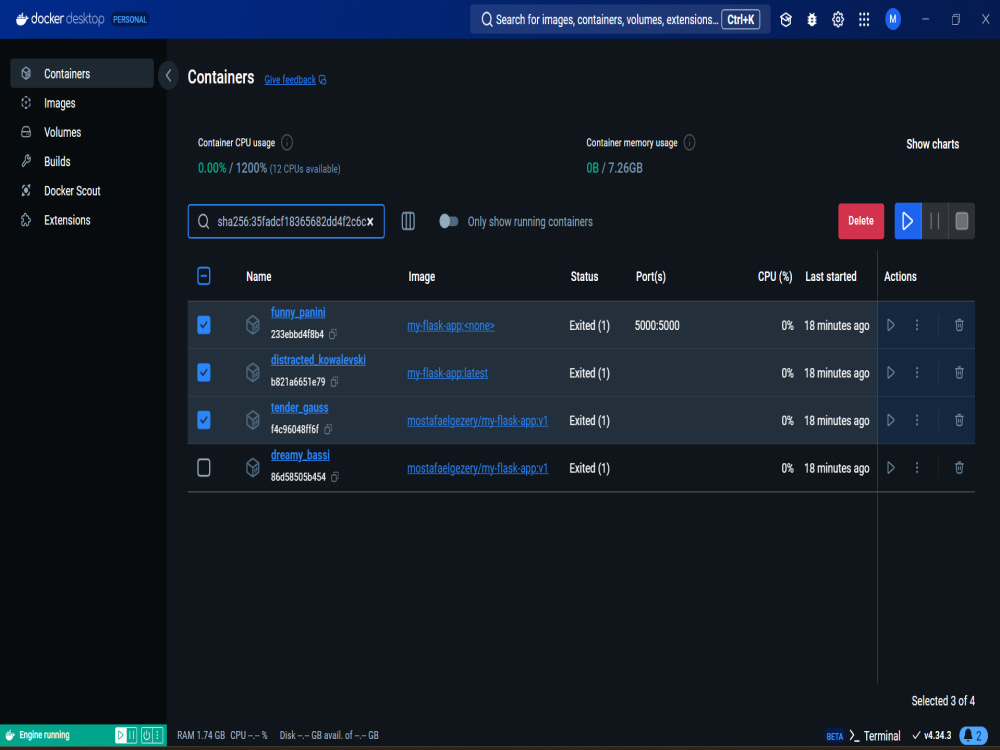Image resolution: width=1000 pixels, height=750 pixels.
Task: Open the dreamy_bassi container link
Action: 300,455
